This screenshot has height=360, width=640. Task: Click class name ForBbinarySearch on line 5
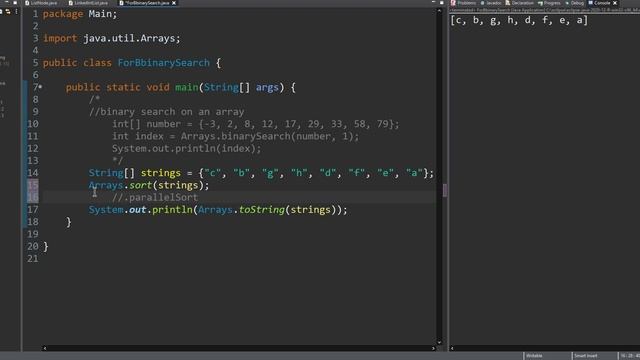(163, 63)
